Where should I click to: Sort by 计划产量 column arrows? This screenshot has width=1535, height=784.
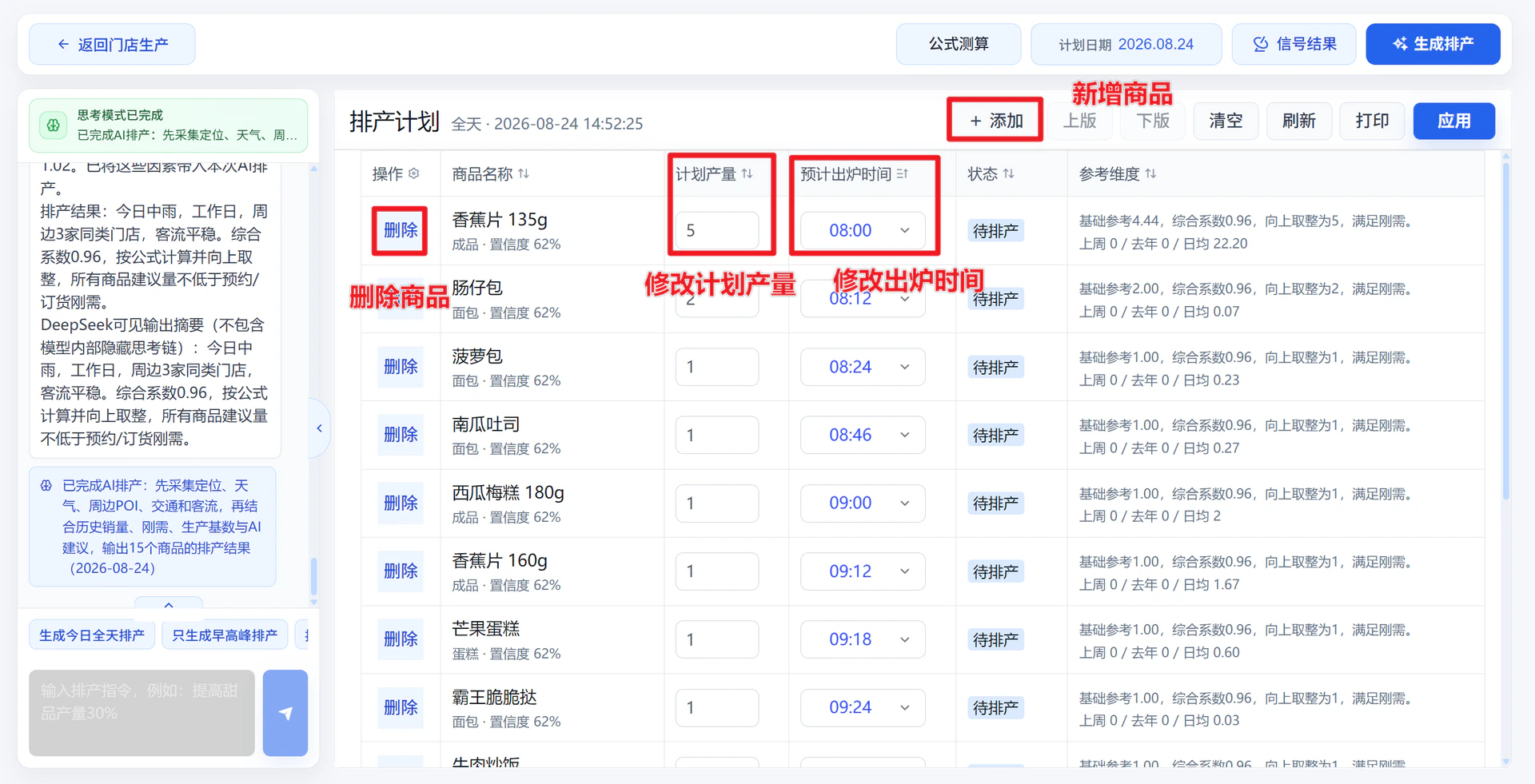(747, 173)
